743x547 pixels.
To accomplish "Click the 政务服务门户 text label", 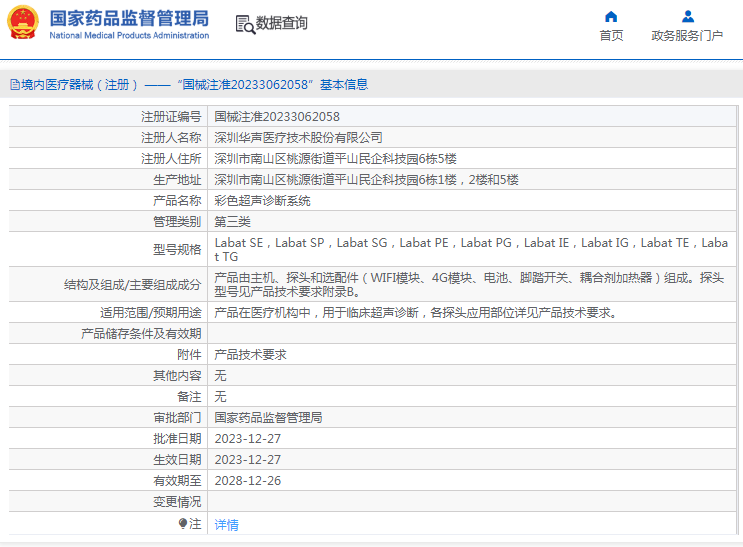I will click(687, 36).
